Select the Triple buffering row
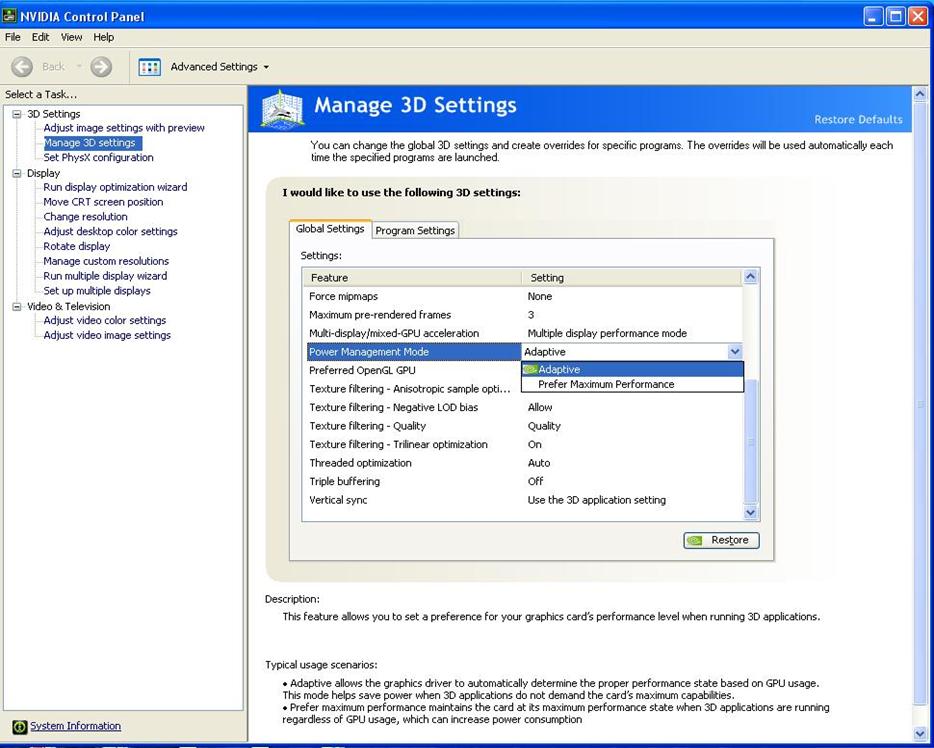Viewport: 934px width, 748px height. pos(524,481)
